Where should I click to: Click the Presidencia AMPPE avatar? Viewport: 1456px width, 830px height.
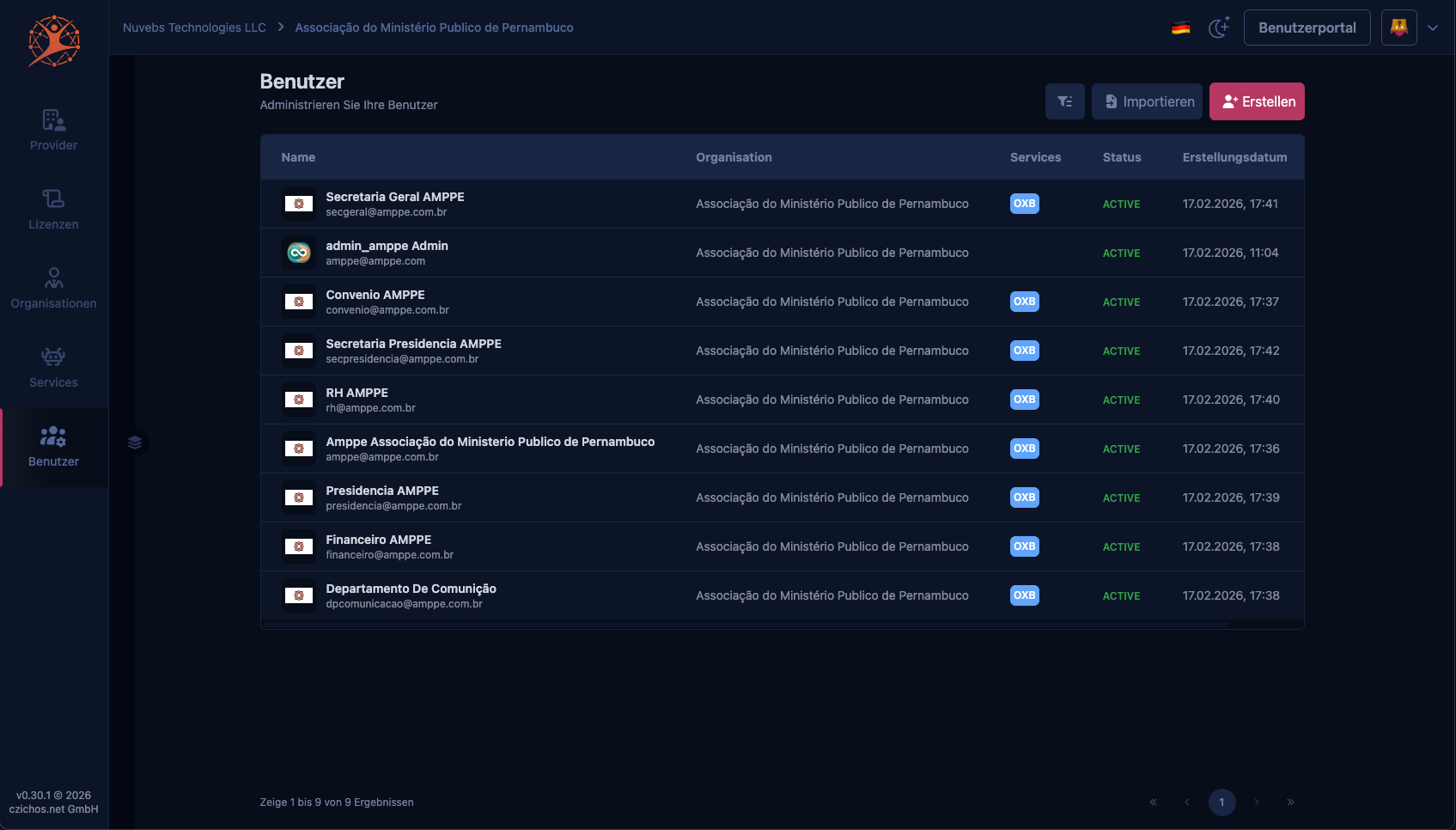pos(299,497)
